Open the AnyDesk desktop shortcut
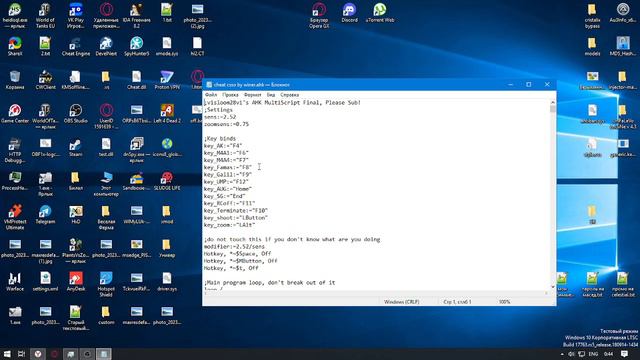Viewport: 640px width, 360px height. pos(76,282)
